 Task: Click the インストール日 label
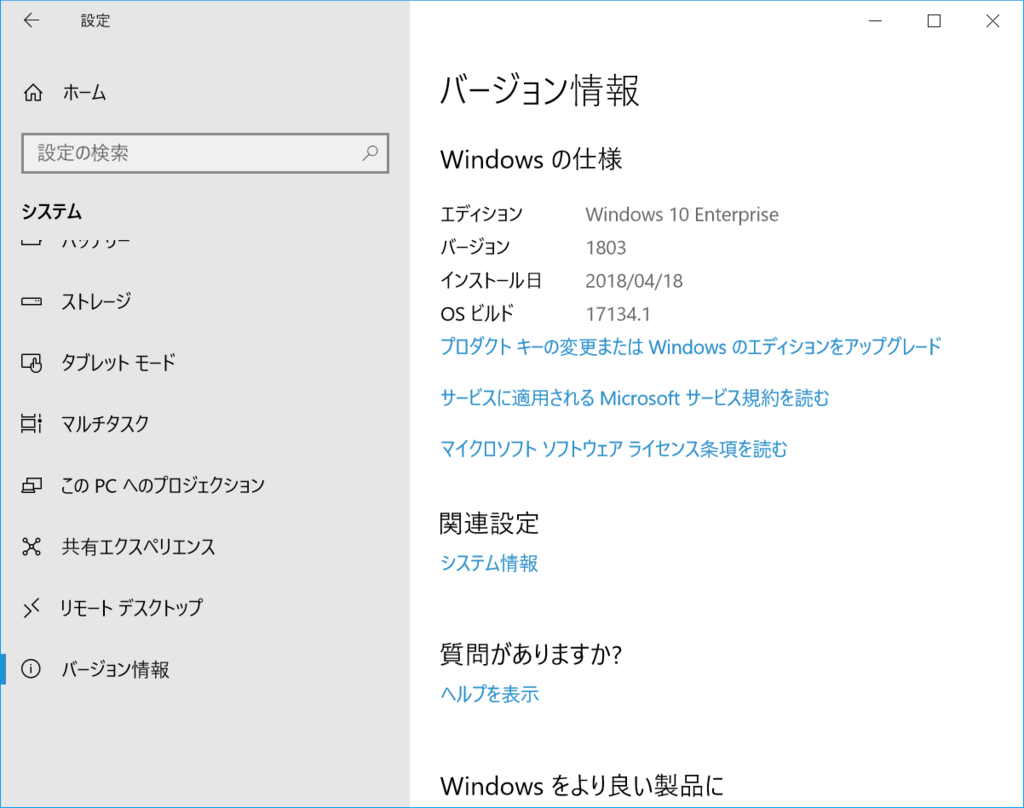click(491, 281)
